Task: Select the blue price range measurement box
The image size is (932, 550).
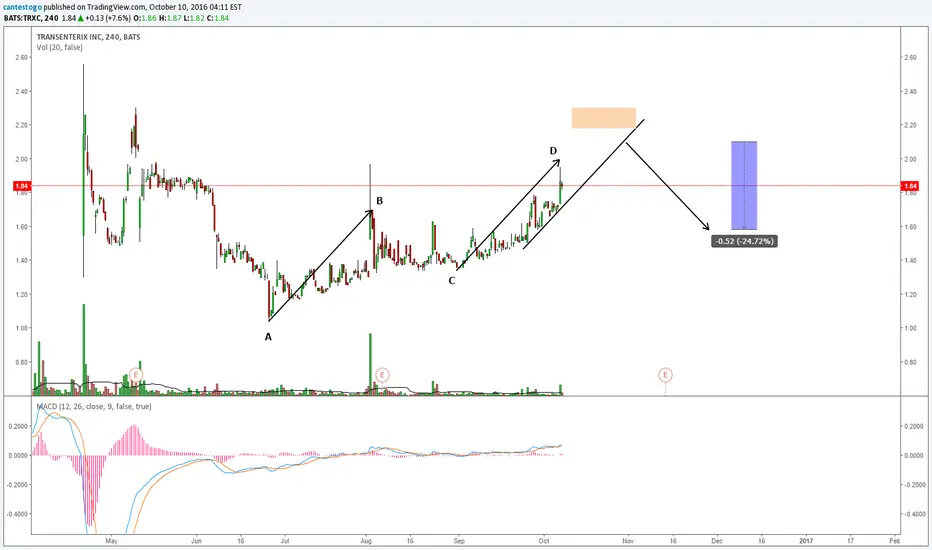Action: pyautogui.click(x=744, y=186)
